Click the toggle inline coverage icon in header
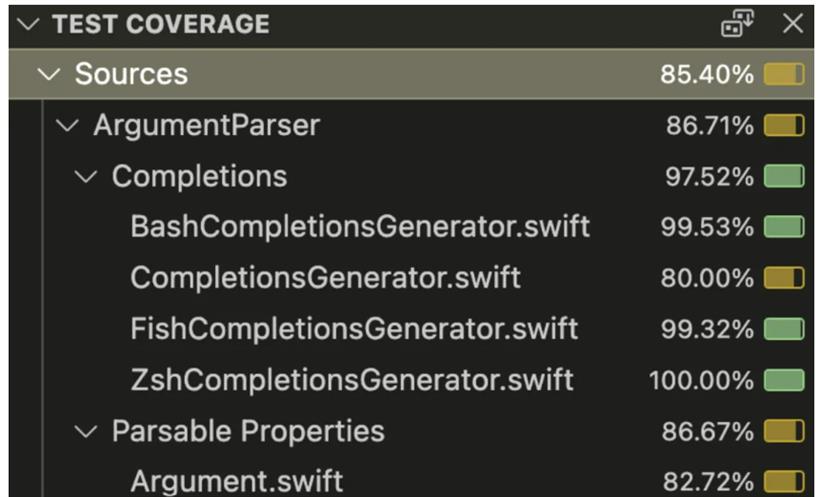Viewport: 820px width, 497px height. (737, 24)
